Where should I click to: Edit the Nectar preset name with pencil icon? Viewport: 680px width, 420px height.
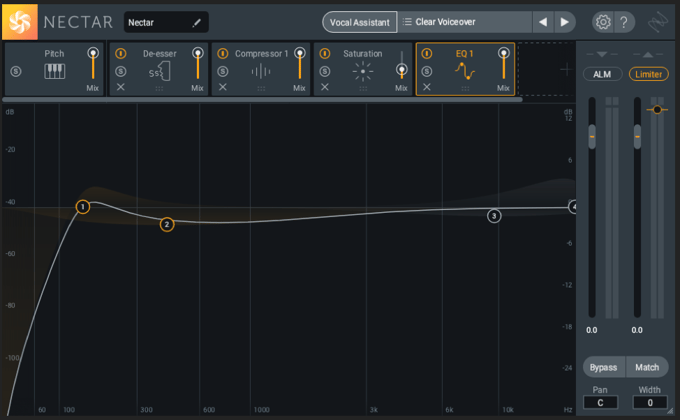pos(196,23)
